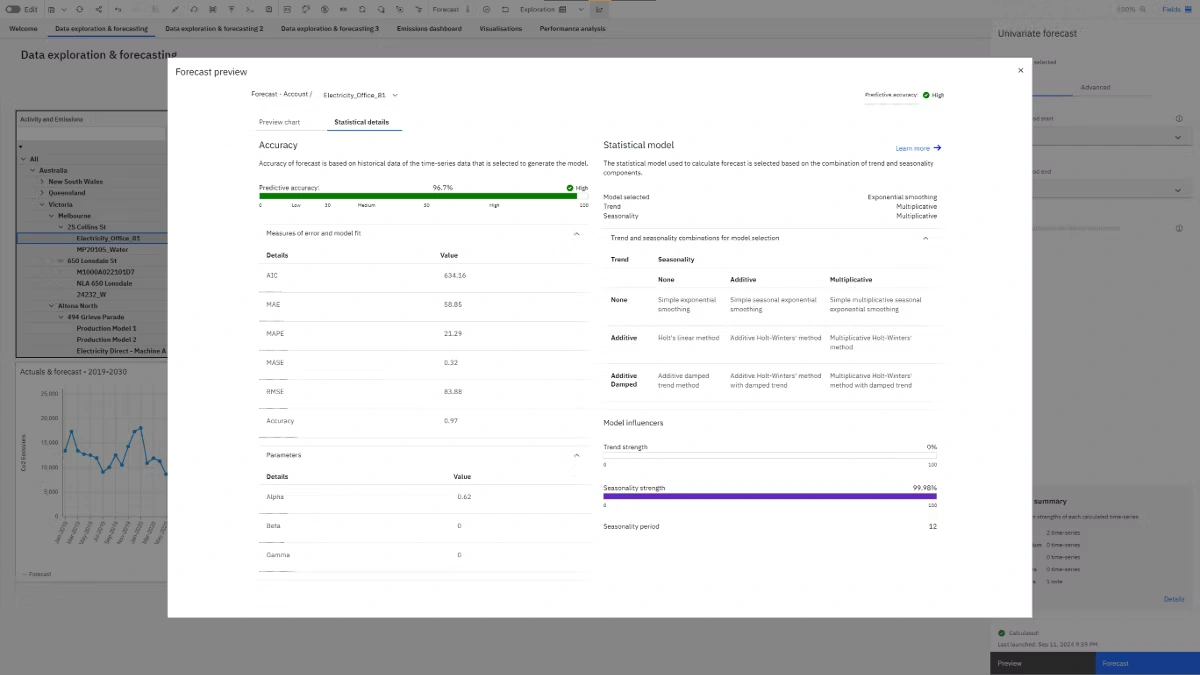The width and height of the screenshot is (1200, 675).
Task: Open the Learn more link
Action: point(912,148)
